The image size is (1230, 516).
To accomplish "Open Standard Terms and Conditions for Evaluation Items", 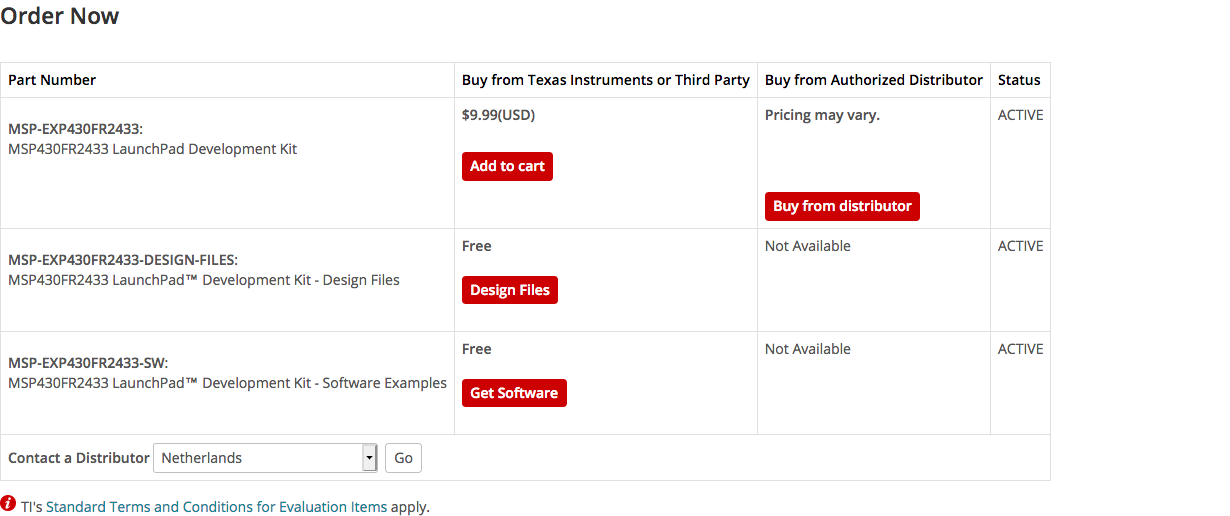I will [216, 507].
